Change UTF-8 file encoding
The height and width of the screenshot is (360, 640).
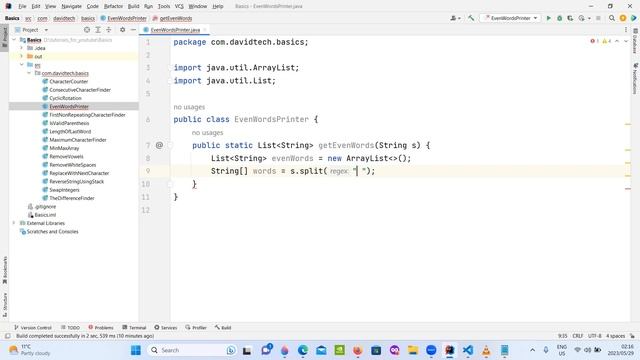click(x=594, y=336)
